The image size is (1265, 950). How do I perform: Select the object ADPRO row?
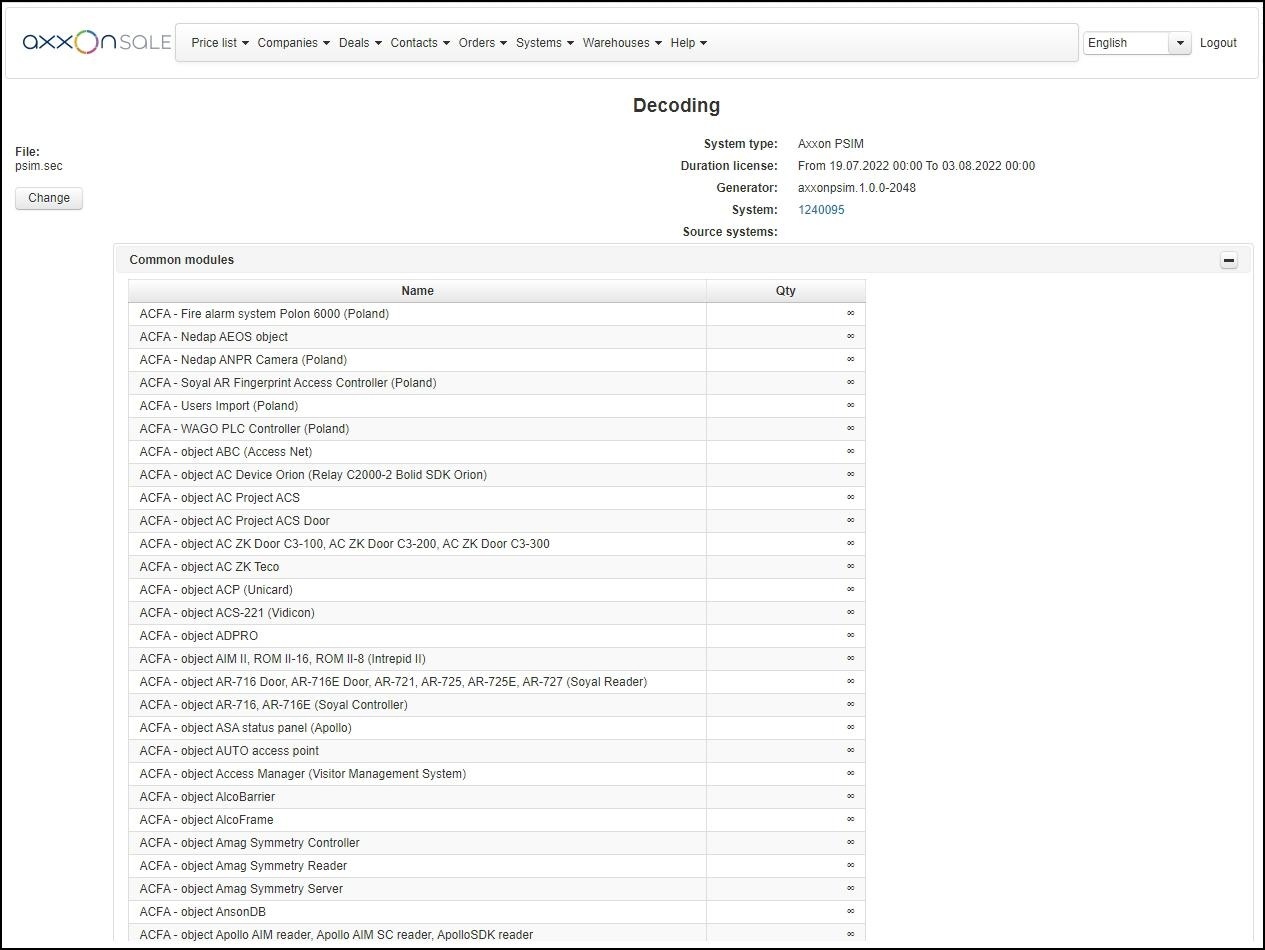click(x=497, y=636)
